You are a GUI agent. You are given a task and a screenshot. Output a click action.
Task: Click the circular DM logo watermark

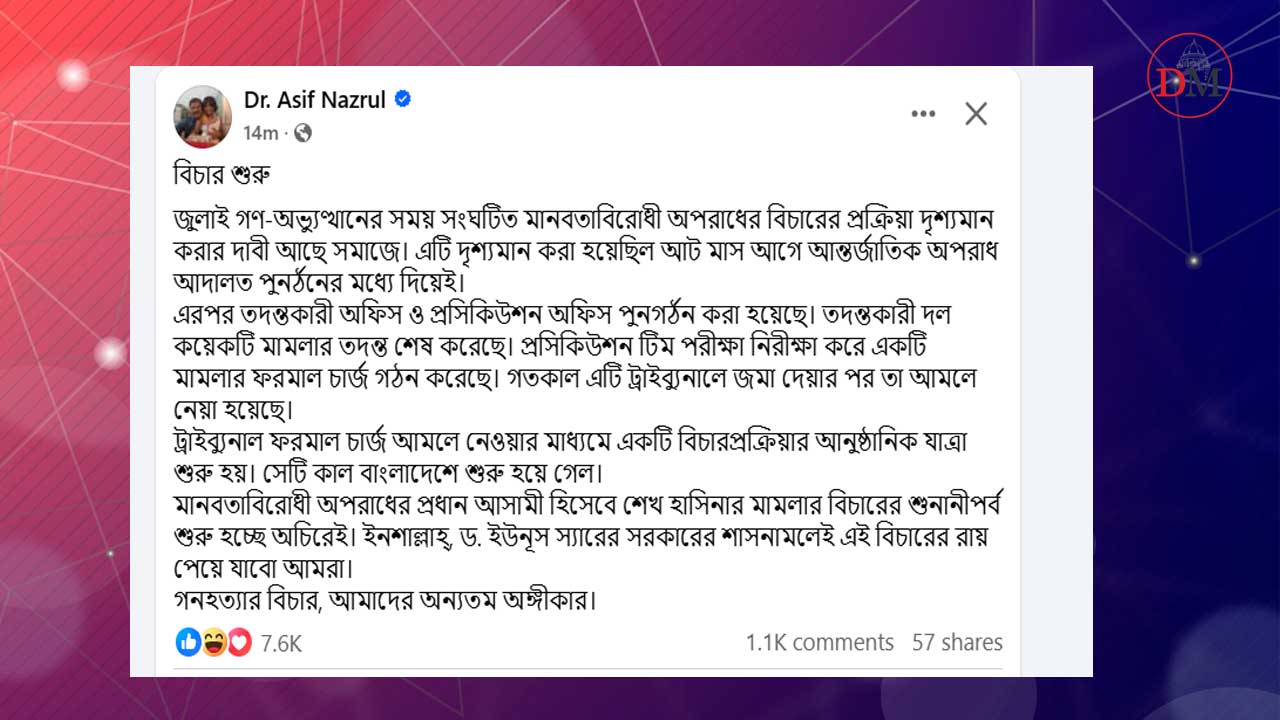(1189, 75)
